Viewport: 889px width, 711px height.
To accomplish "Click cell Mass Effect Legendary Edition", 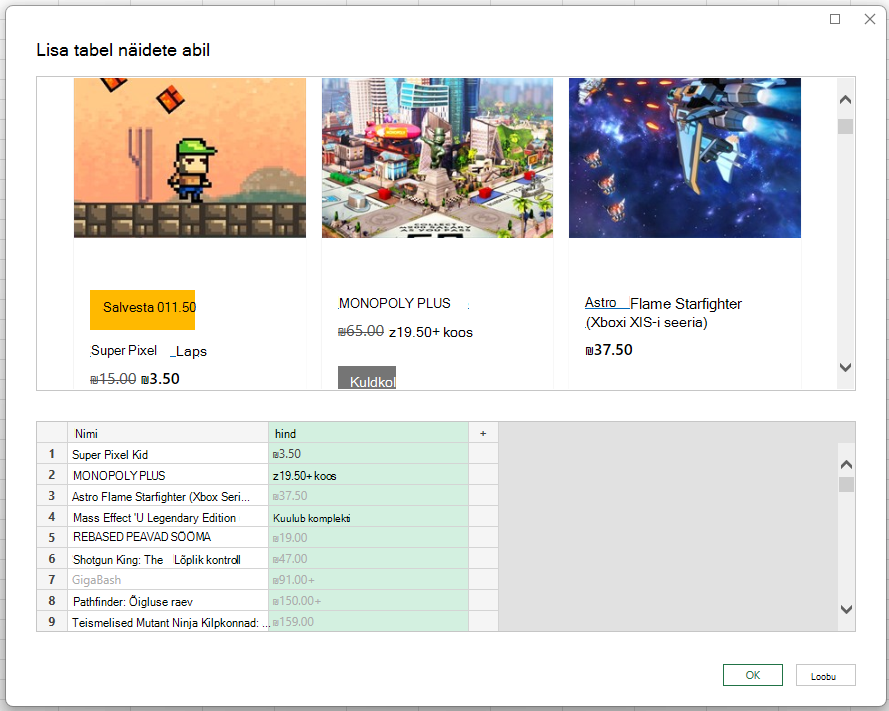I will pos(168,517).
